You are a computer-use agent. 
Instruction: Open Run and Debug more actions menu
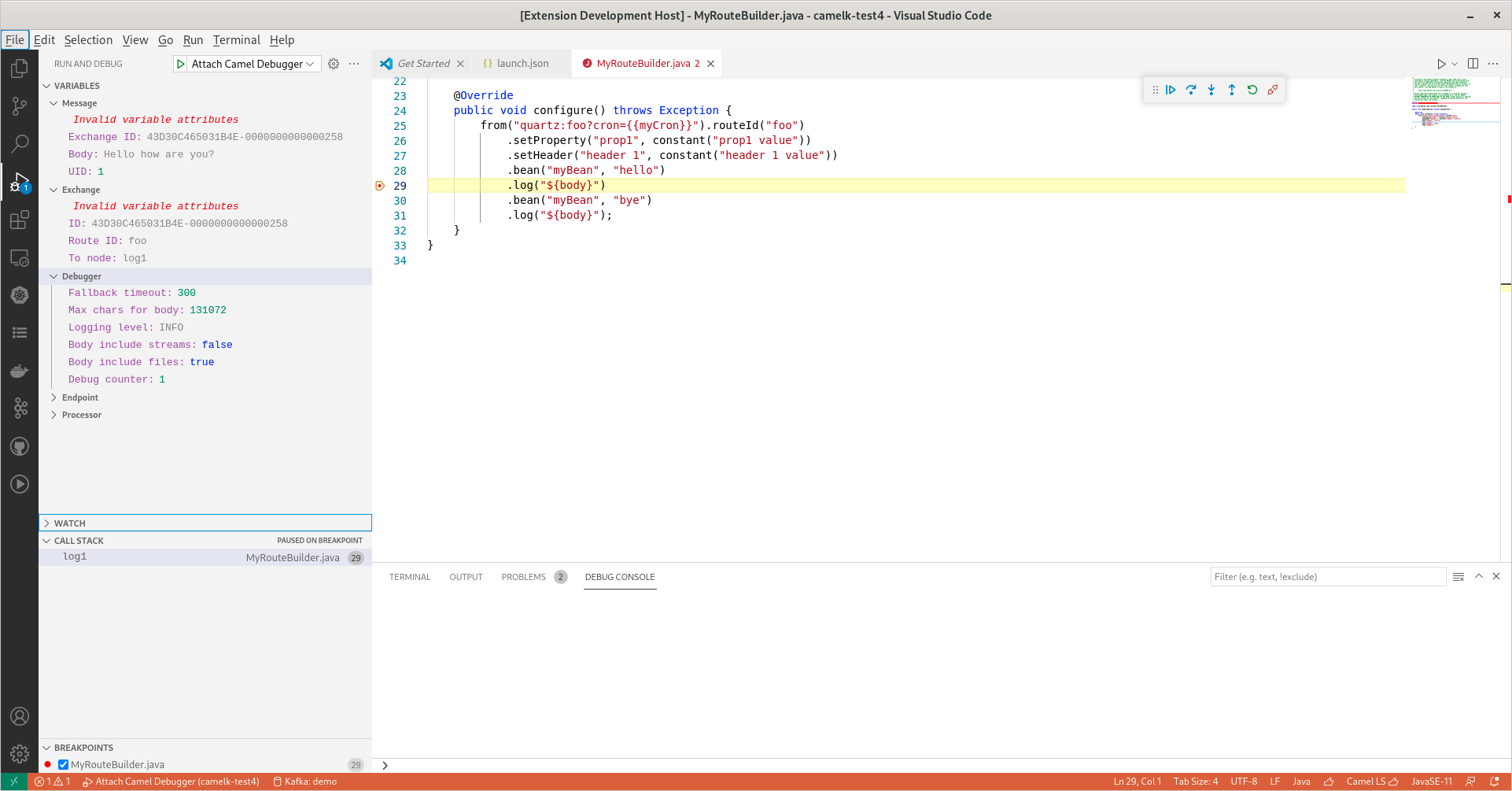[x=354, y=64]
